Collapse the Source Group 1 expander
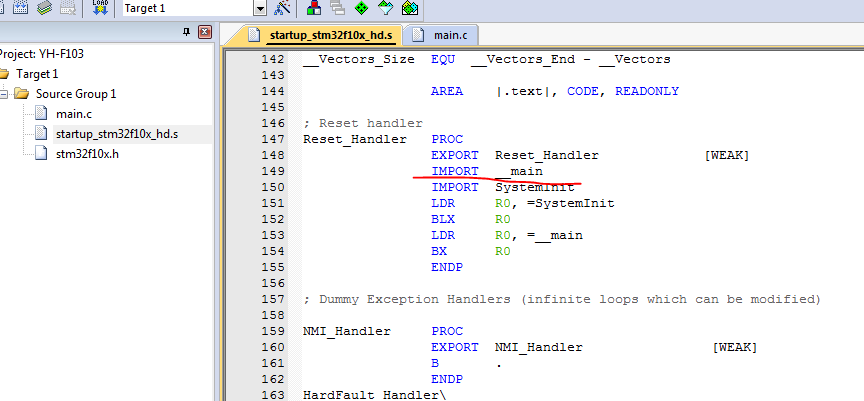This screenshot has width=864, height=401. [3, 94]
